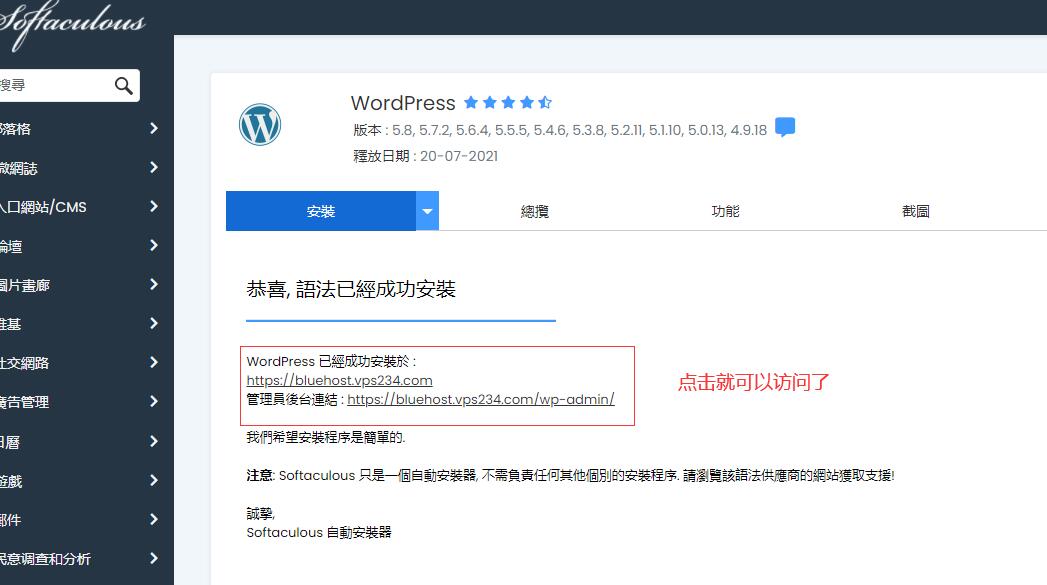Click the Softaculous 自動安裝器 signature text

point(319,532)
